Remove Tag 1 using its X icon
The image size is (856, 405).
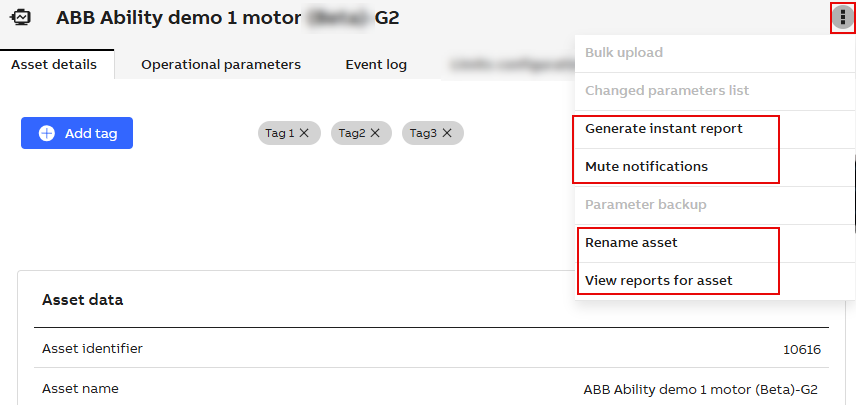pos(304,133)
